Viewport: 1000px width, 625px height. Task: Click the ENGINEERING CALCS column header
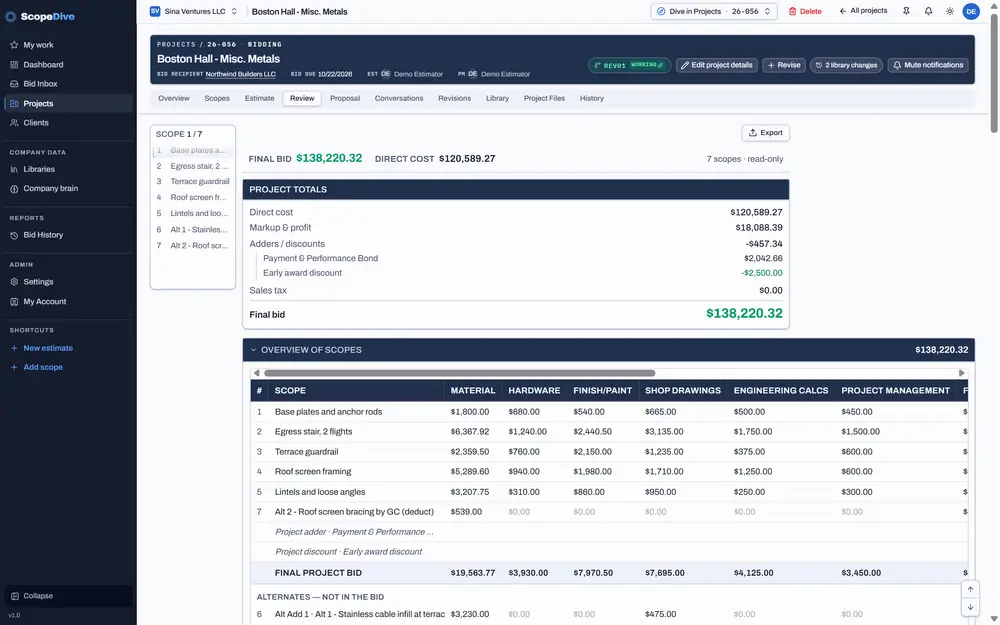pos(781,390)
